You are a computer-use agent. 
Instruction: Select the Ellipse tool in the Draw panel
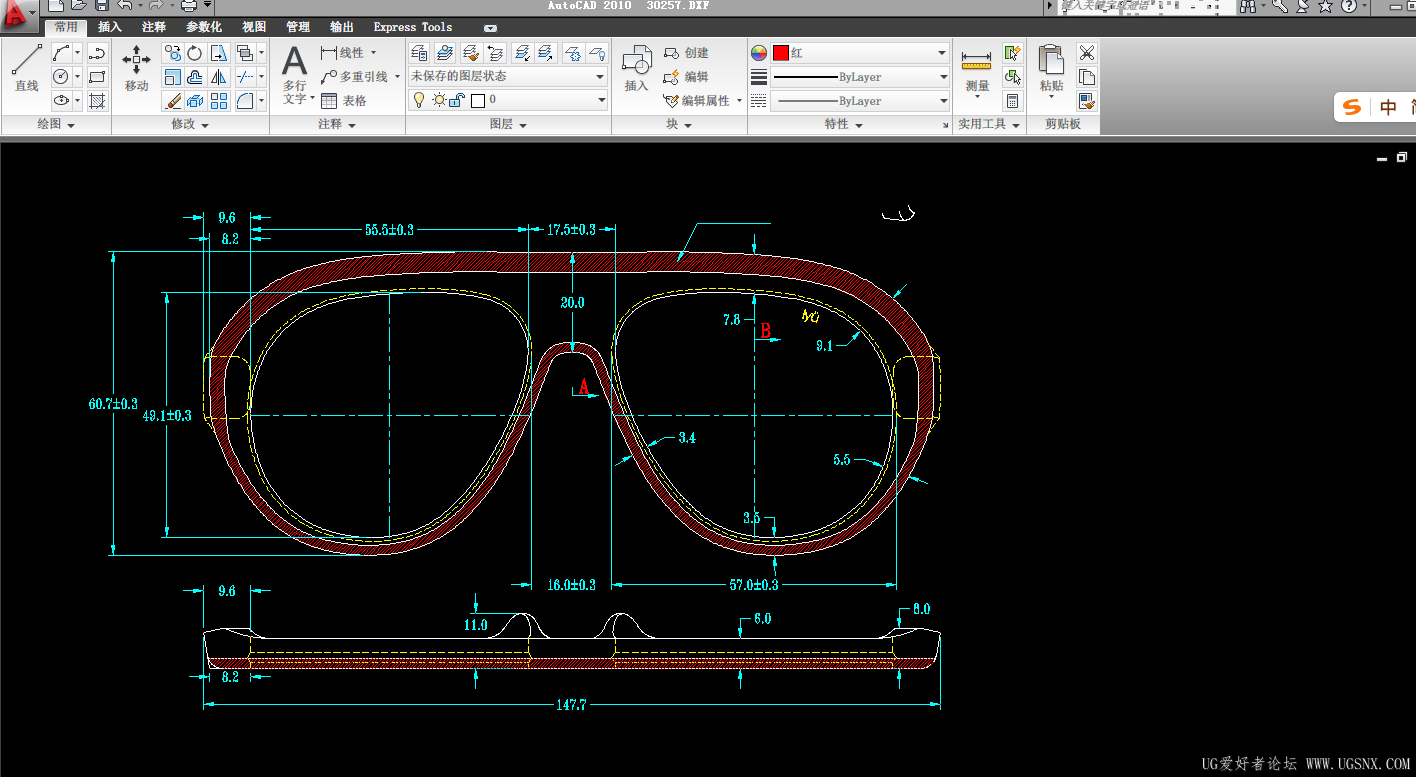pos(61,101)
